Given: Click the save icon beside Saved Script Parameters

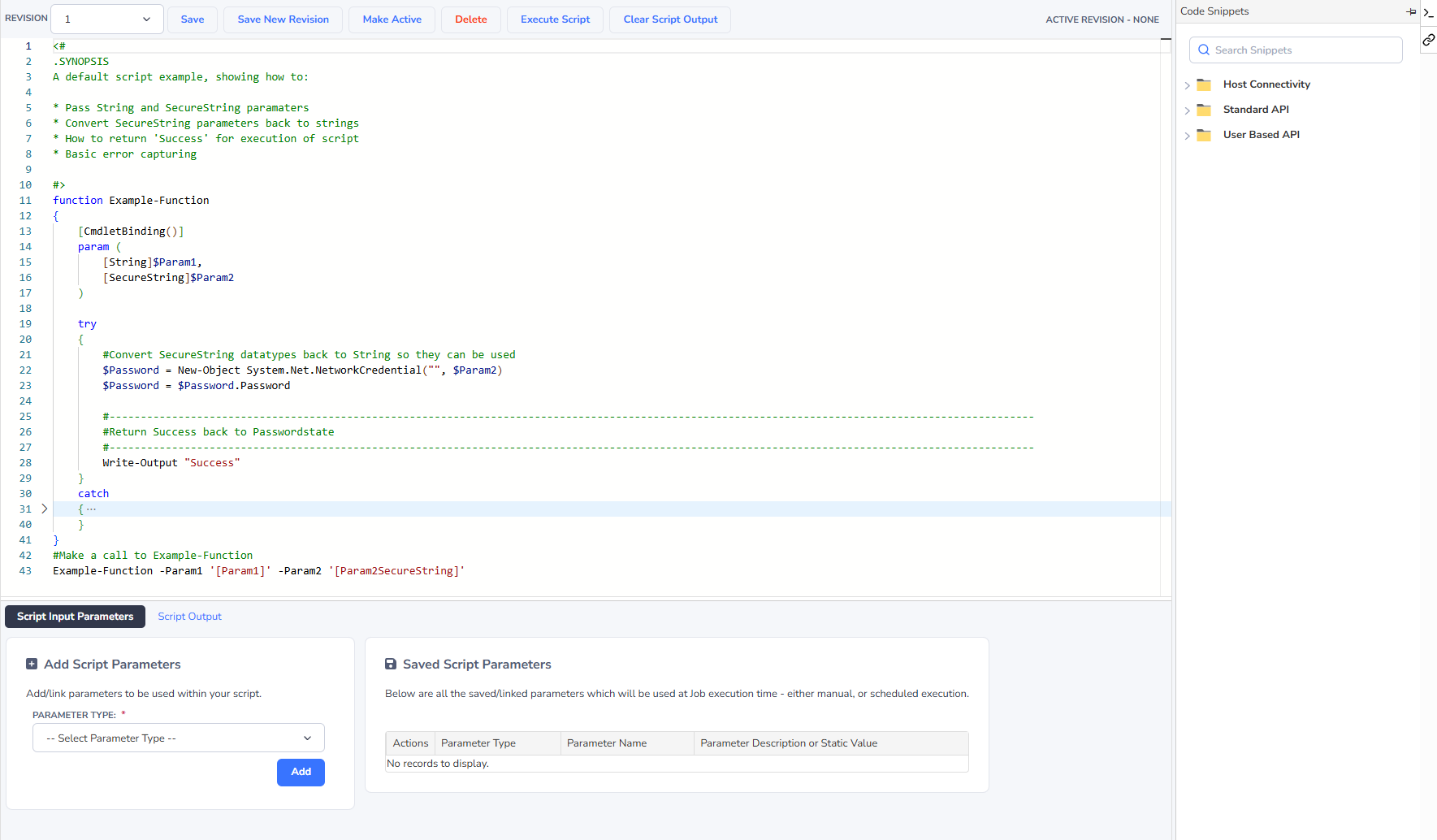Looking at the screenshot, I should (391, 664).
